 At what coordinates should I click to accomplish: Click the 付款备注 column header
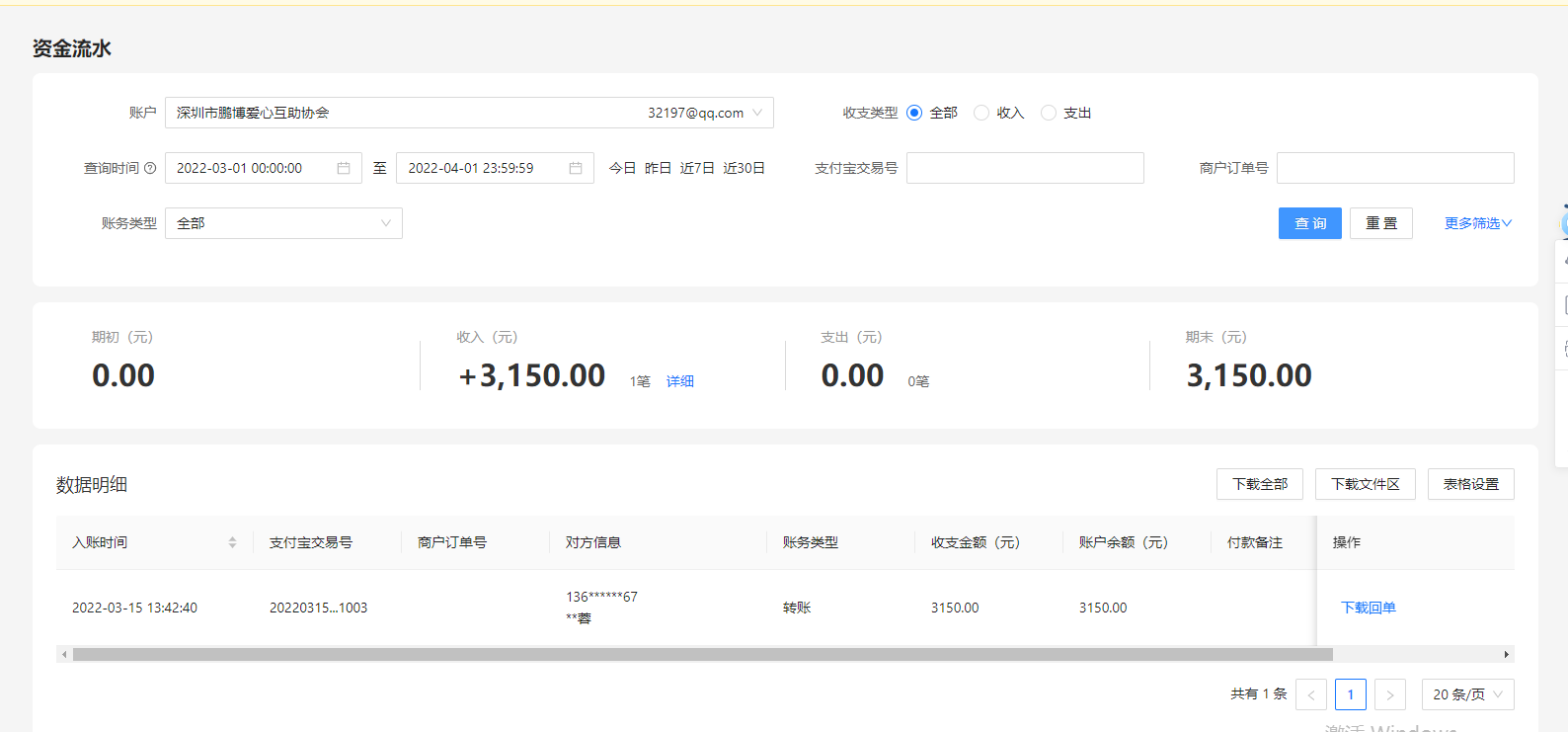point(1255,542)
